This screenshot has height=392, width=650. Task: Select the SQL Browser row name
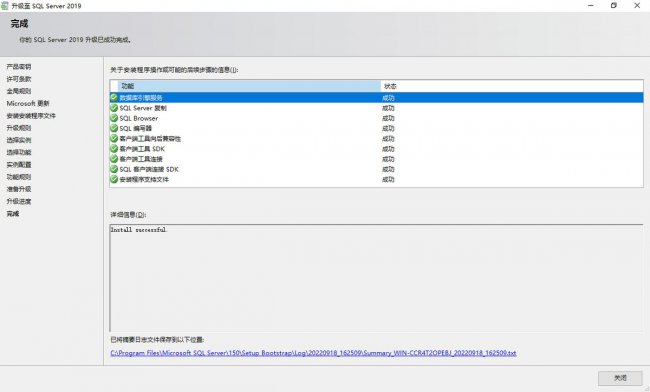tap(139, 119)
